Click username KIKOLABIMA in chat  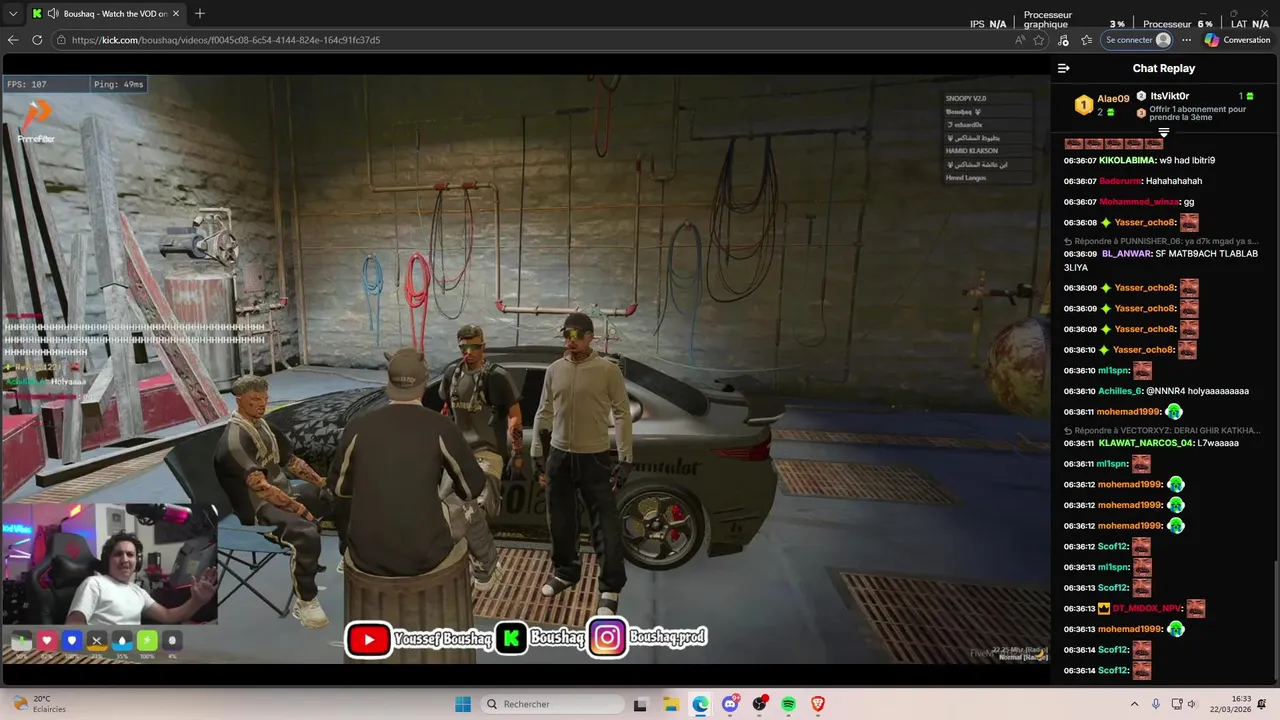(1127, 160)
